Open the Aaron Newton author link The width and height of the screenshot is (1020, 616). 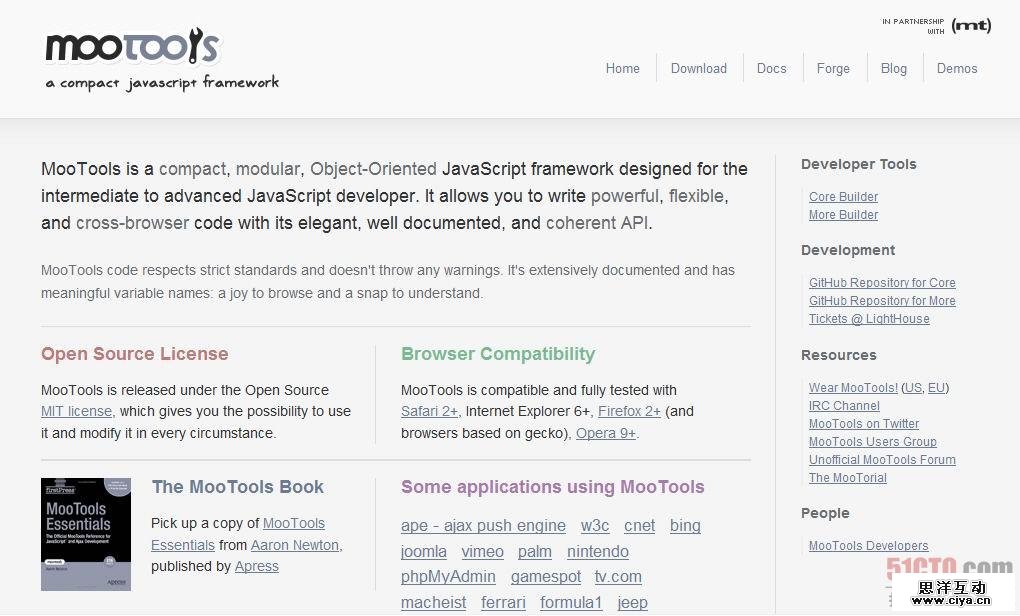point(295,545)
